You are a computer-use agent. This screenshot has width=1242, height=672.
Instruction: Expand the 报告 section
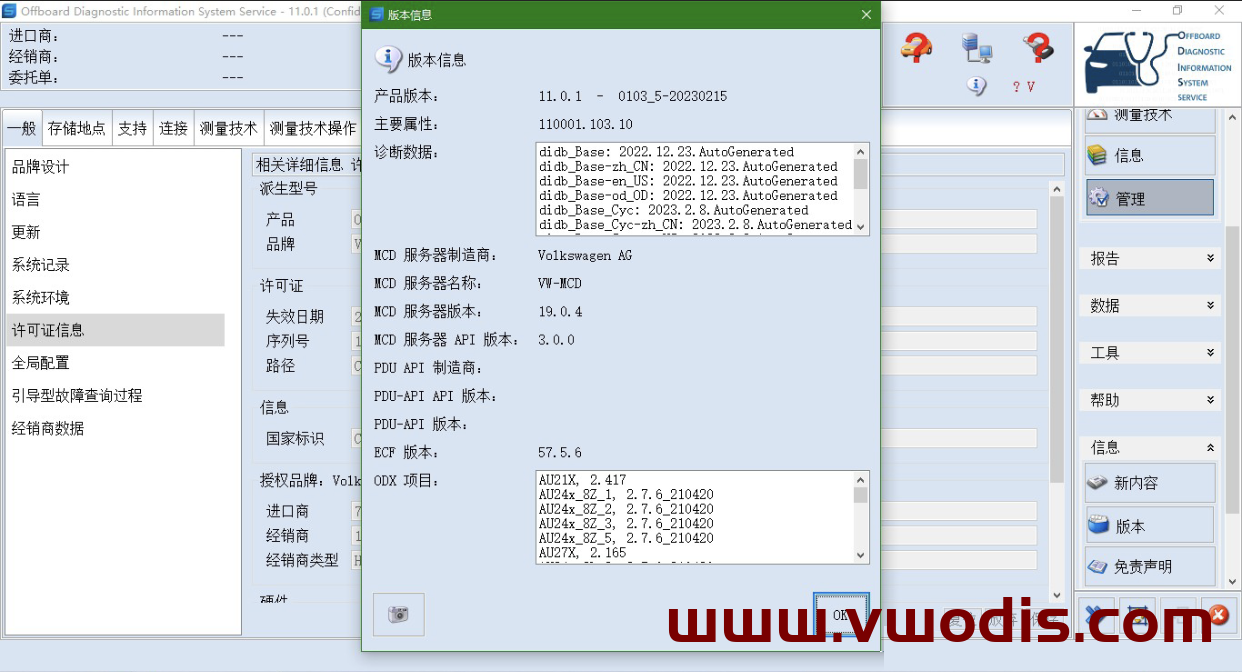point(1152,258)
